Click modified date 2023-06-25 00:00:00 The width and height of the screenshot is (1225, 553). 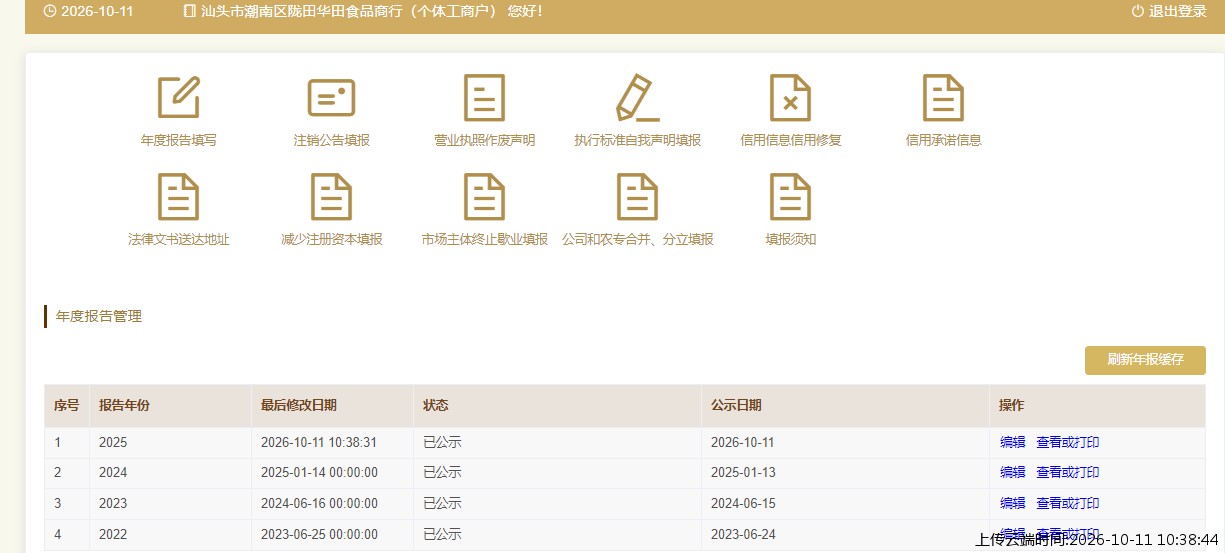pos(319,534)
